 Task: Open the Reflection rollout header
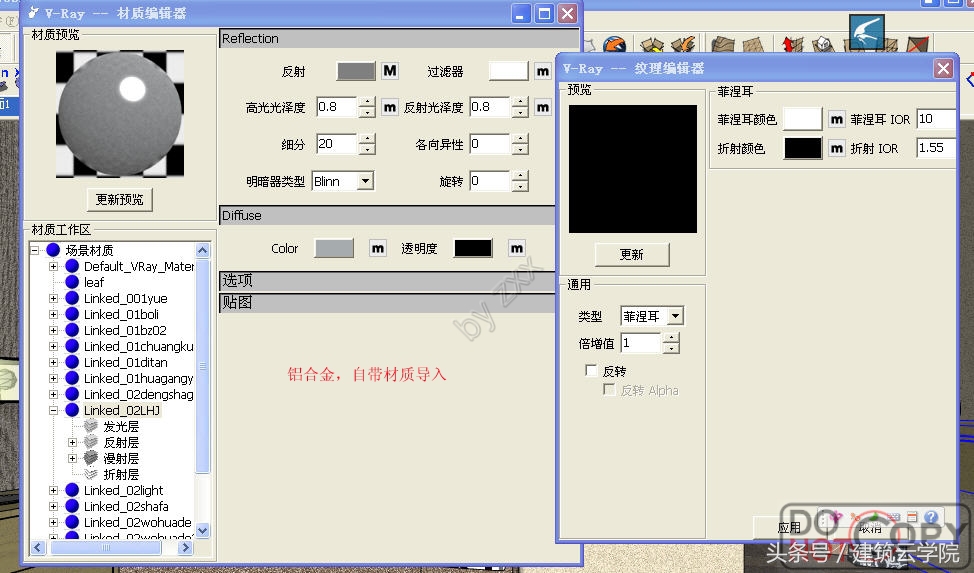pyautogui.click(x=399, y=39)
